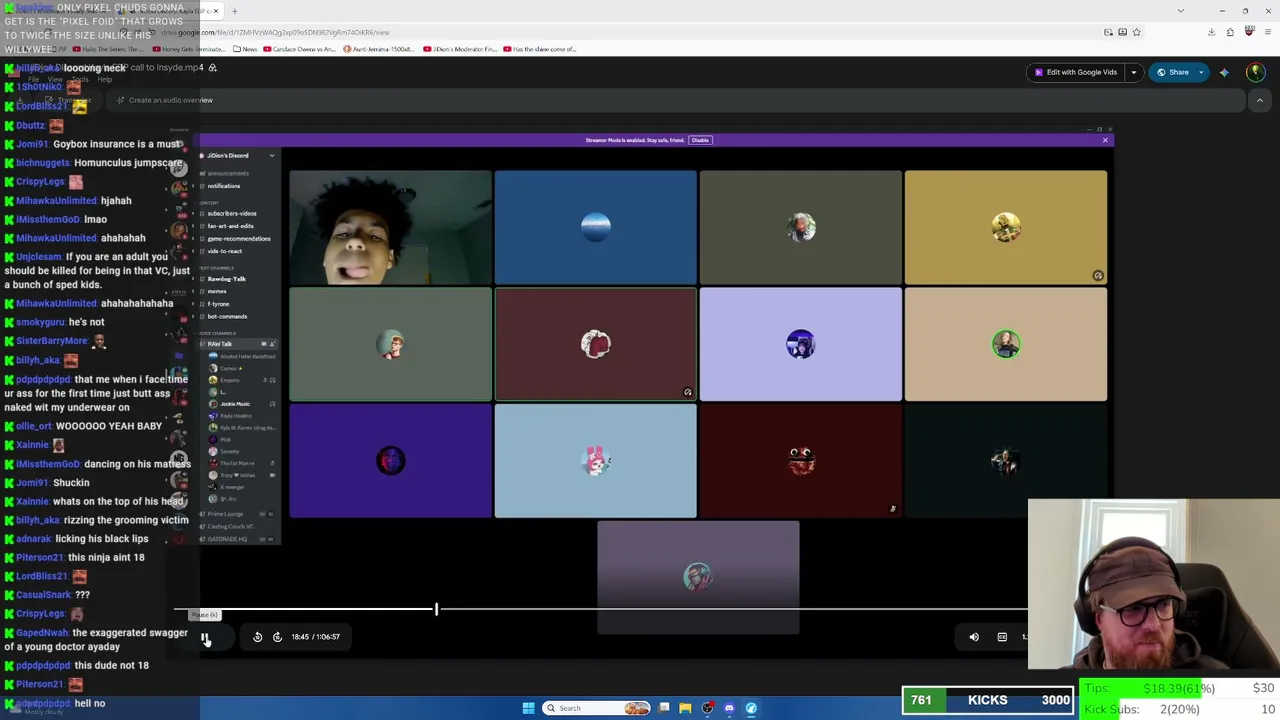Select the dark red background call tile
This screenshot has width=1280, height=720.
coord(595,345)
